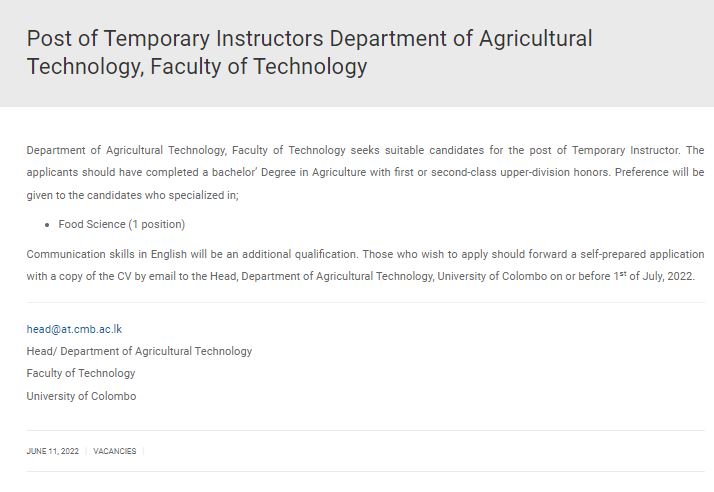The width and height of the screenshot is (714, 492).
Task: Click 'given to the candidates who specialized in' line
Action: [x=133, y=195]
